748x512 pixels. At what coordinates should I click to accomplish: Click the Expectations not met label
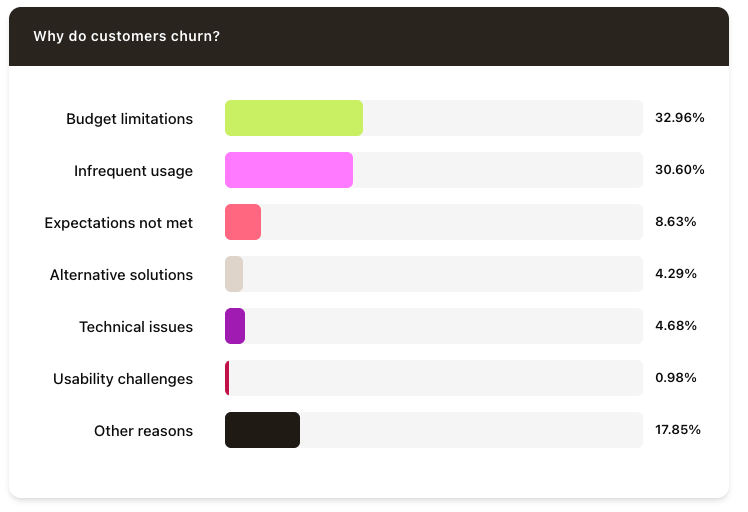tap(118, 223)
